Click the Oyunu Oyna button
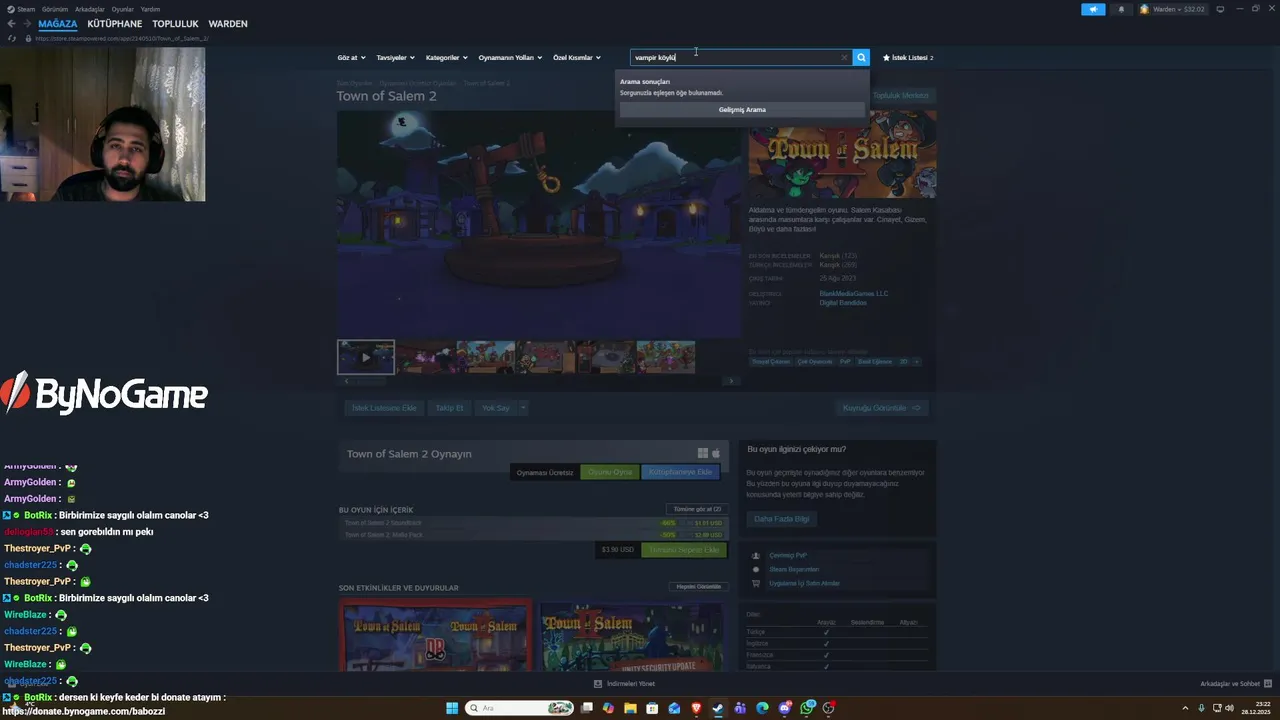Screen dimensions: 1280x720 pyautogui.click(x=609, y=472)
